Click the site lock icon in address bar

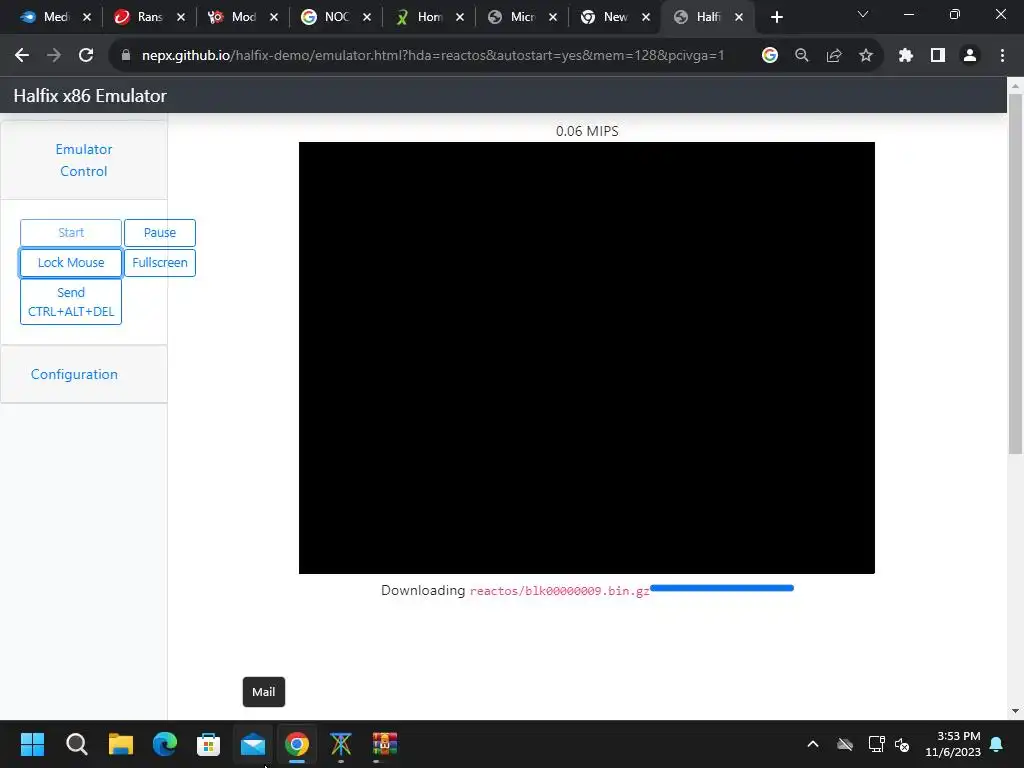click(x=126, y=56)
